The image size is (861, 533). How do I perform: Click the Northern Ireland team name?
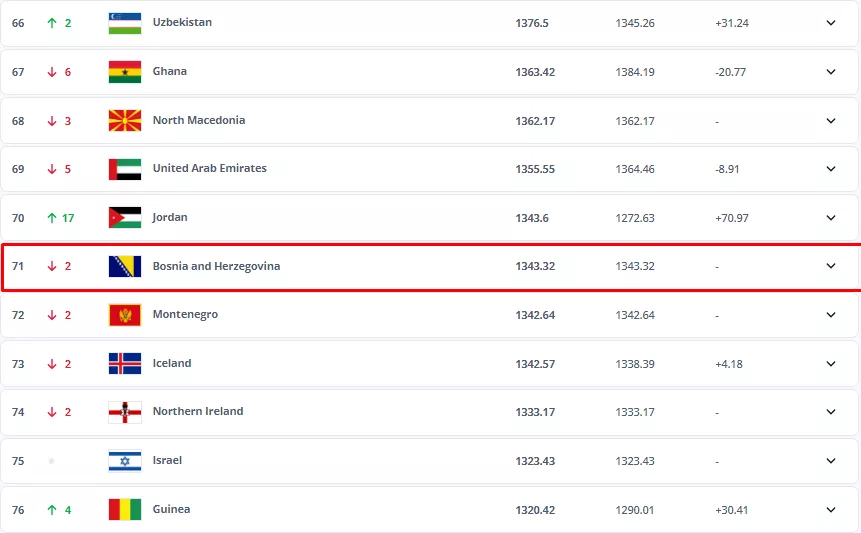tap(198, 412)
